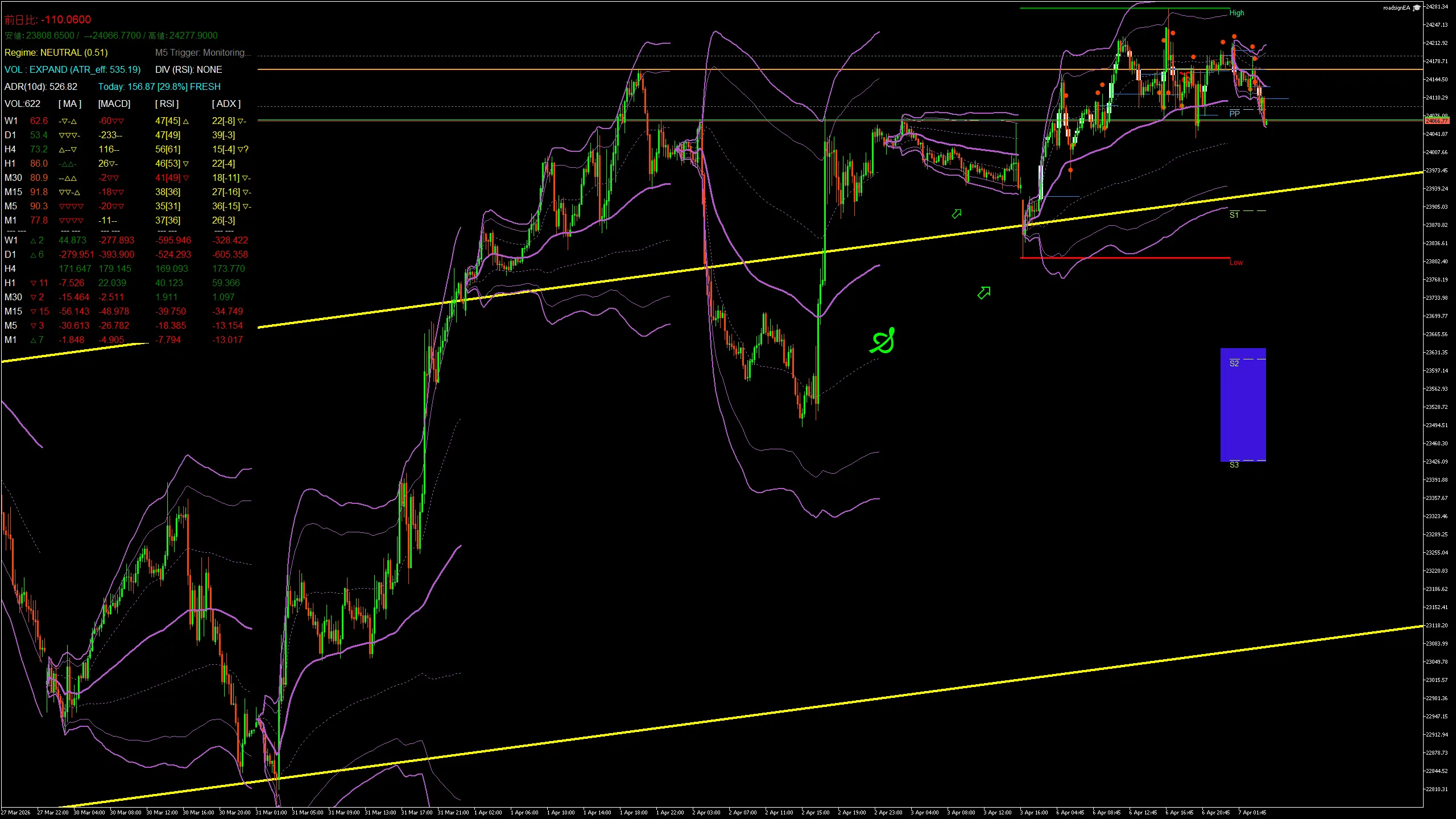Click the upper small green arrow marker
Image resolution: width=1456 pixels, height=819 pixels.
pyautogui.click(x=957, y=214)
